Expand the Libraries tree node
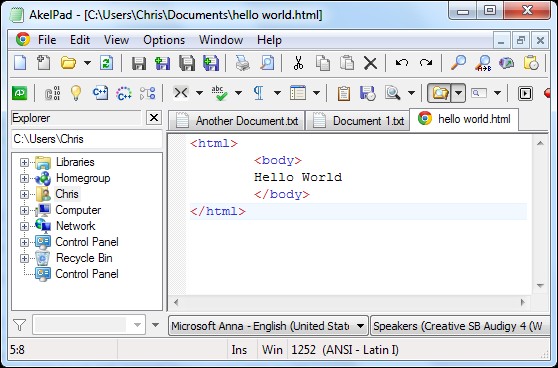The image size is (558, 368). (x=24, y=162)
